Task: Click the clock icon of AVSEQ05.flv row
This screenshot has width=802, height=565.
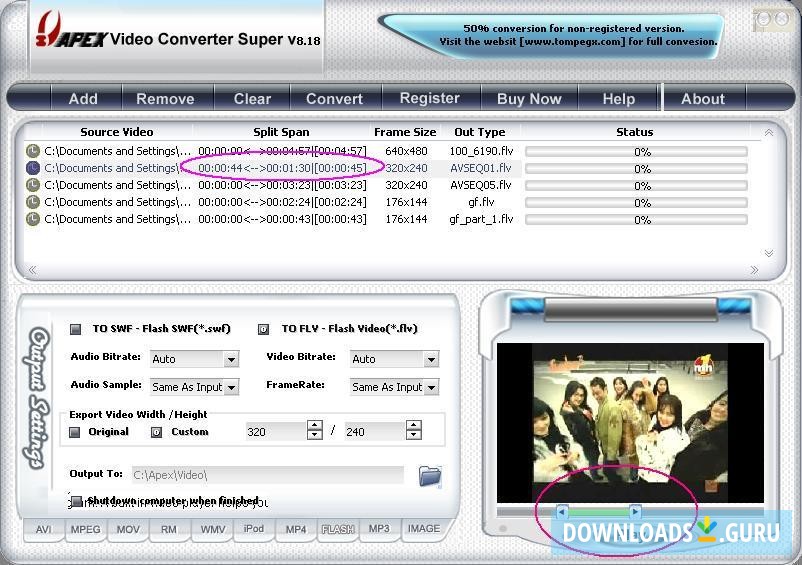Action: (33, 185)
